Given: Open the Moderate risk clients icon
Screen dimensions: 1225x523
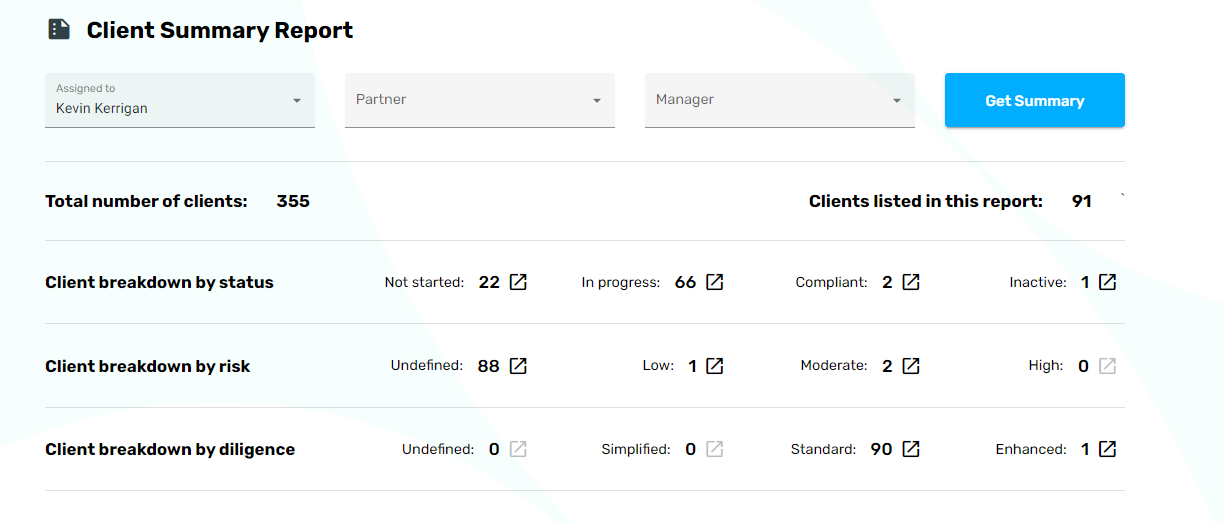Looking at the screenshot, I should pyautogui.click(x=911, y=366).
